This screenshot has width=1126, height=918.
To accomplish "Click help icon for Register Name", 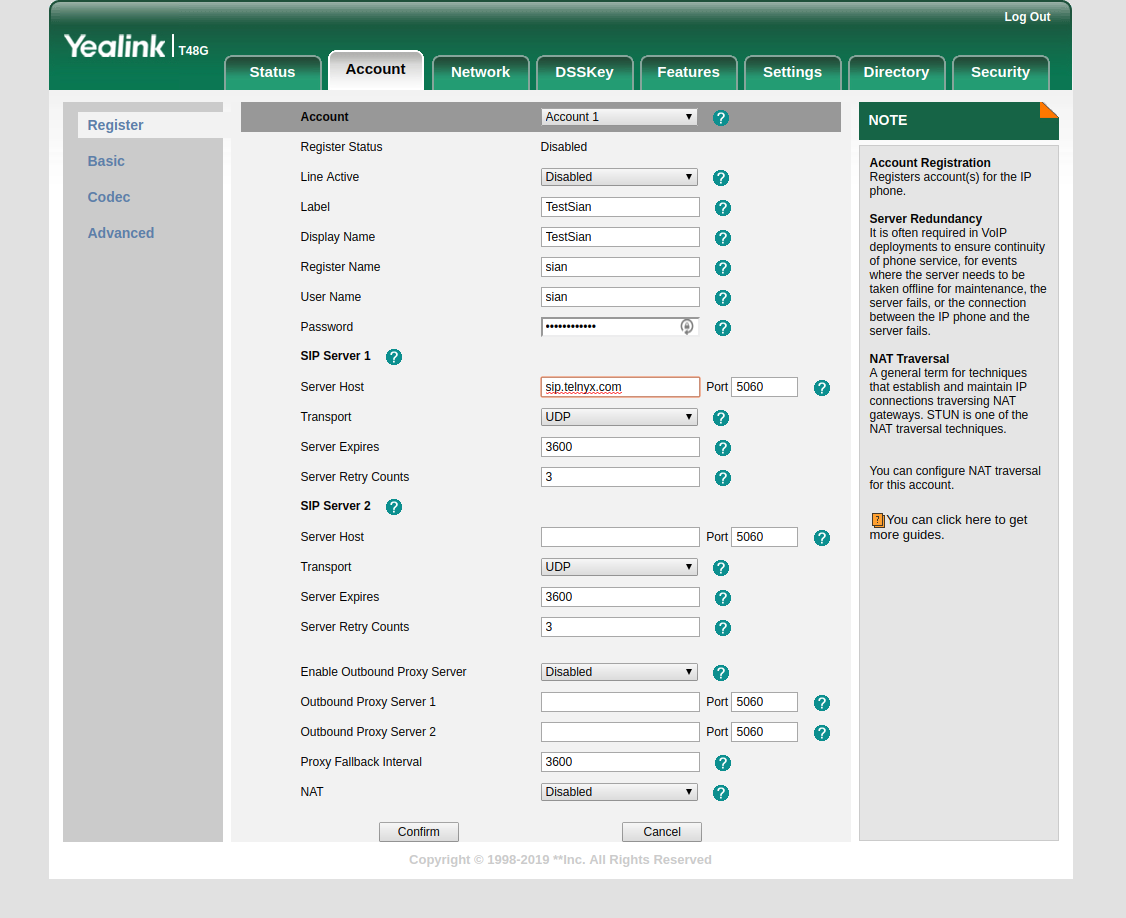I will (723, 268).
